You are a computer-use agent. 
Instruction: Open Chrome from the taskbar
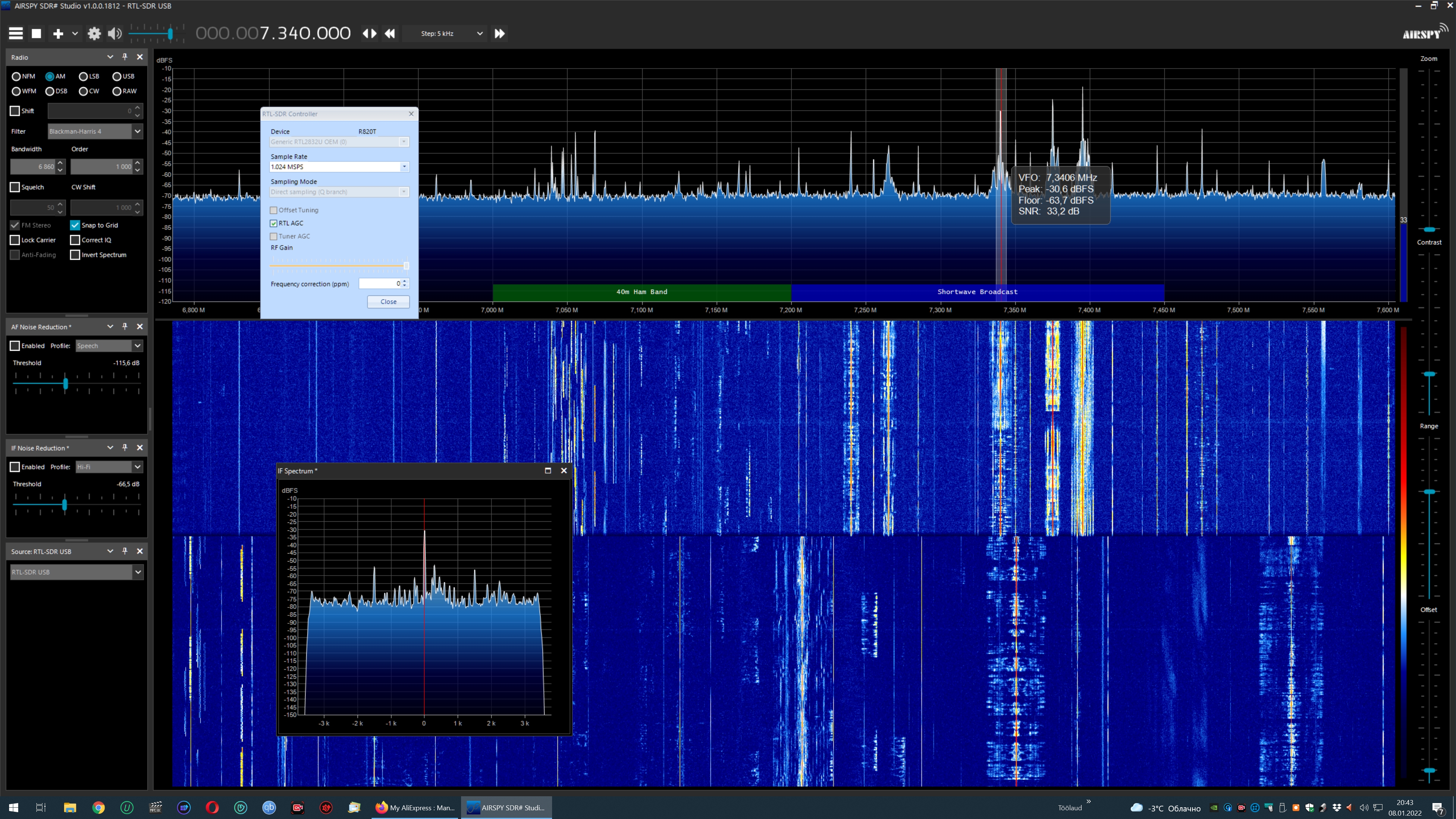(98, 807)
